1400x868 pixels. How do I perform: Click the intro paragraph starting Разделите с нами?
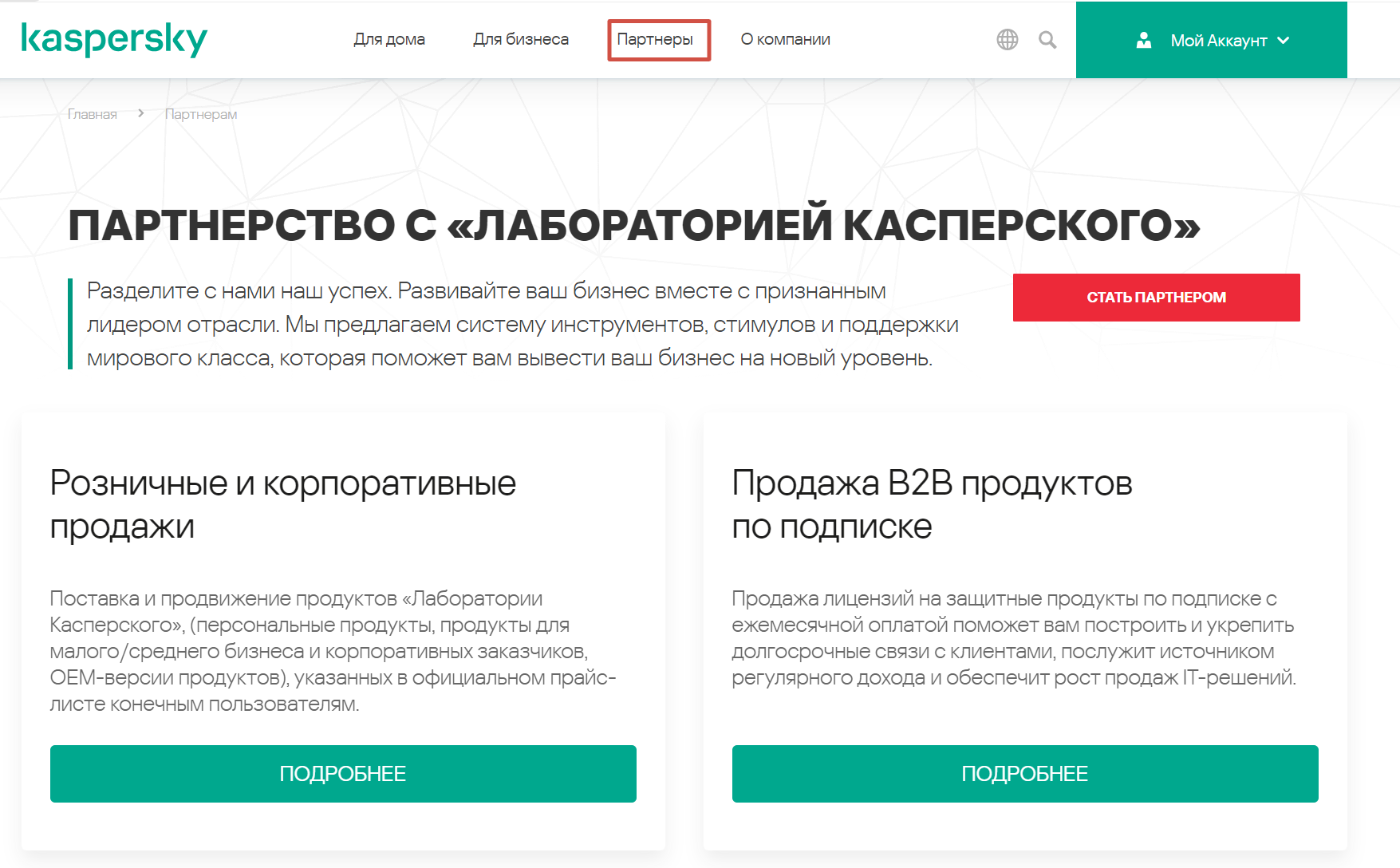(x=523, y=324)
